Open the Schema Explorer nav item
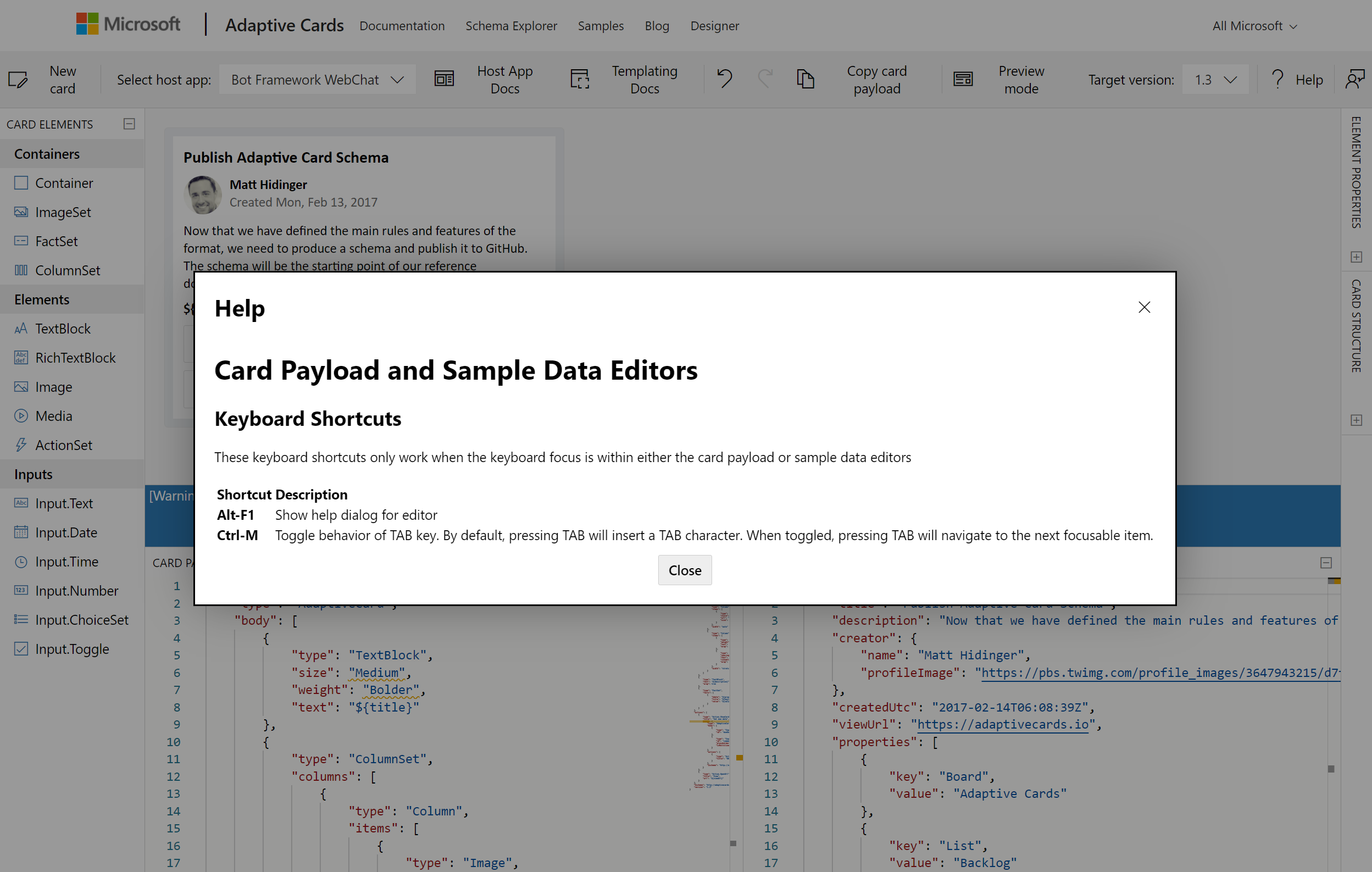The height and width of the screenshot is (872, 1372). (511, 26)
